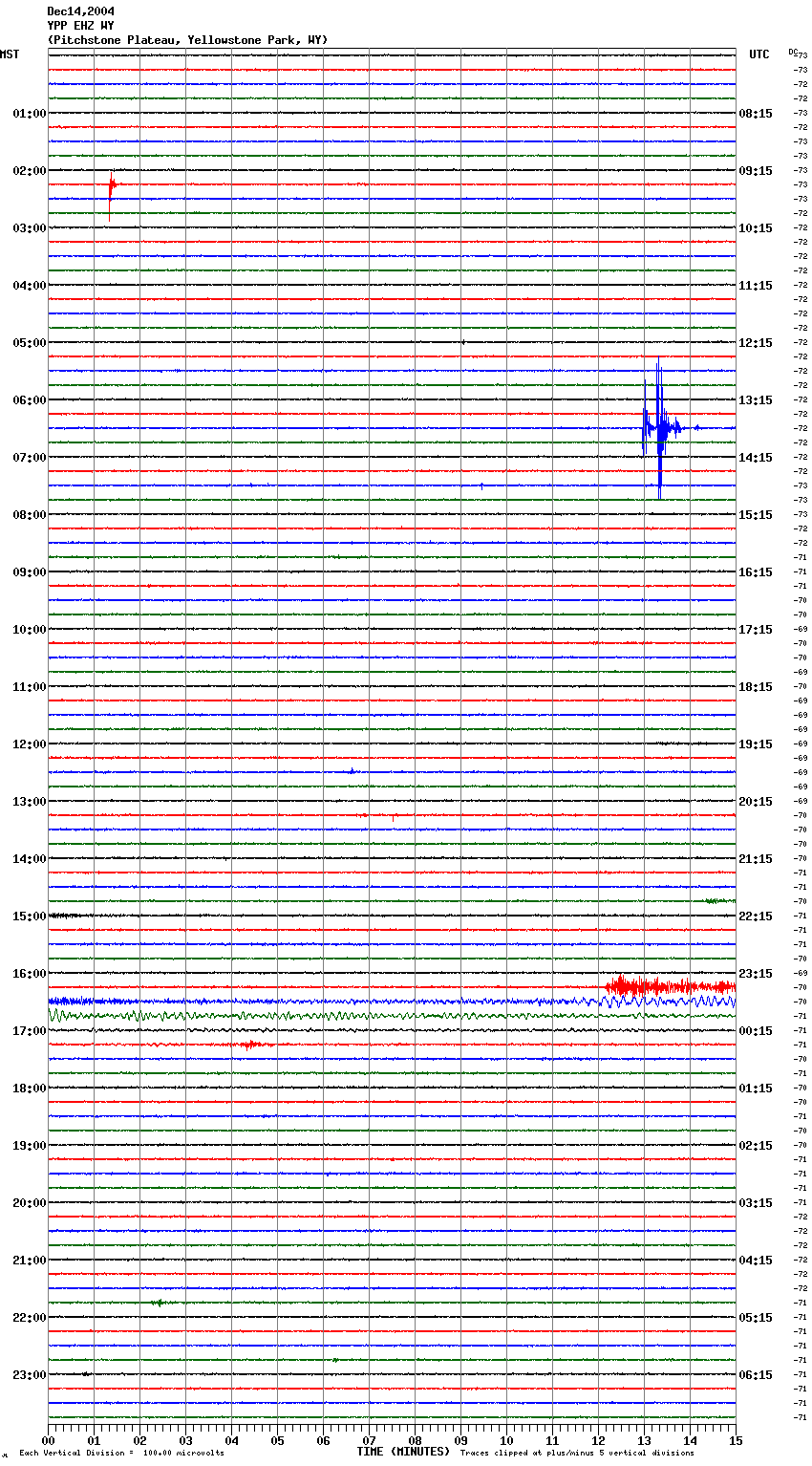This screenshot has height=1466, width=812.
Task: Click the red seismic burst after 16:00
Action: click(669, 986)
